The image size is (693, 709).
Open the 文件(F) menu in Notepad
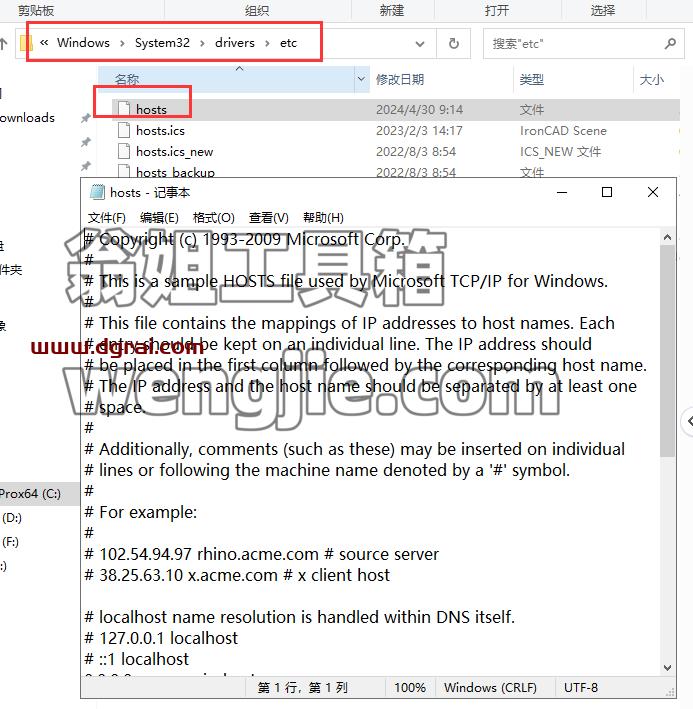[107, 217]
